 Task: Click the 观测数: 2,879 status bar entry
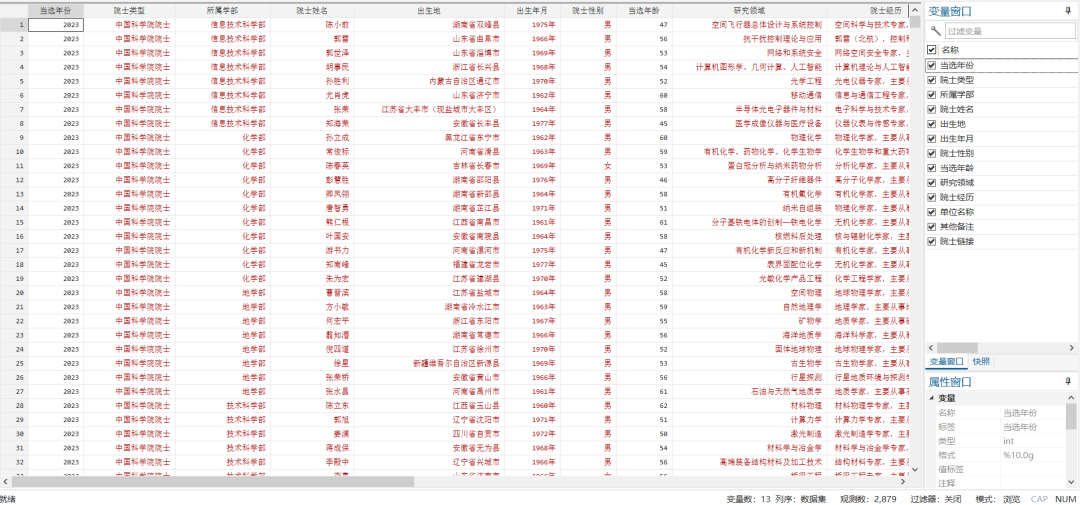click(868, 498)
